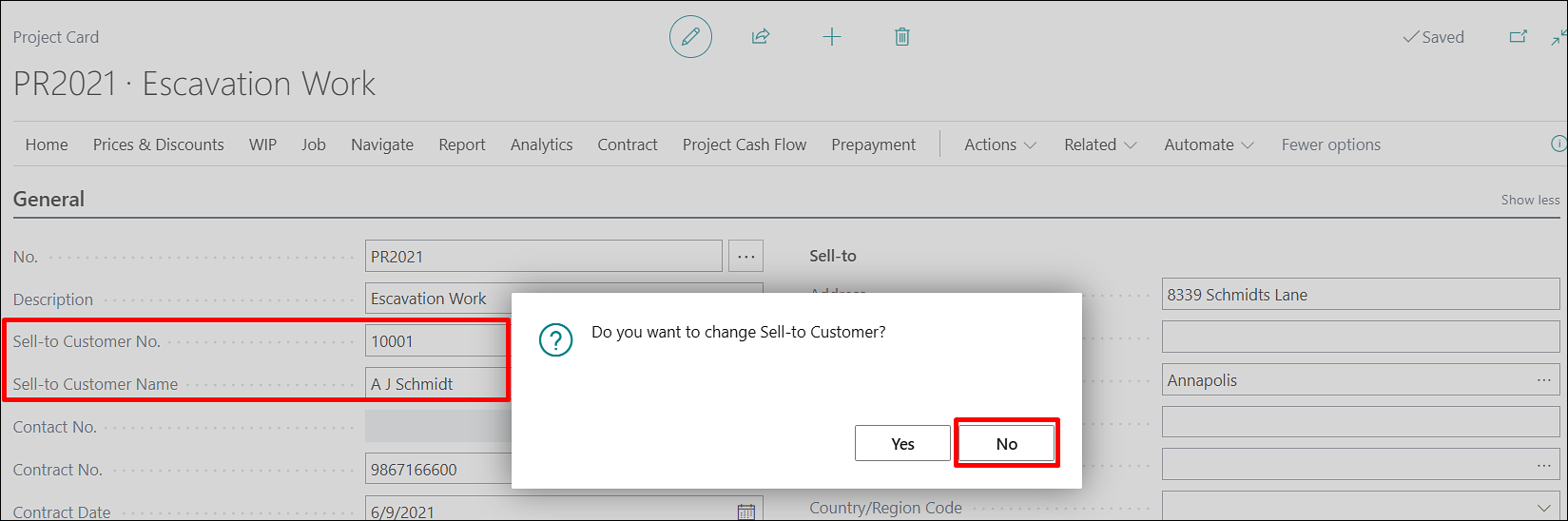The width and height of the screenshot is (1568, 521).
Task: Open the Navigate menu
Action: pyautogui.click(x=382, y=145)
